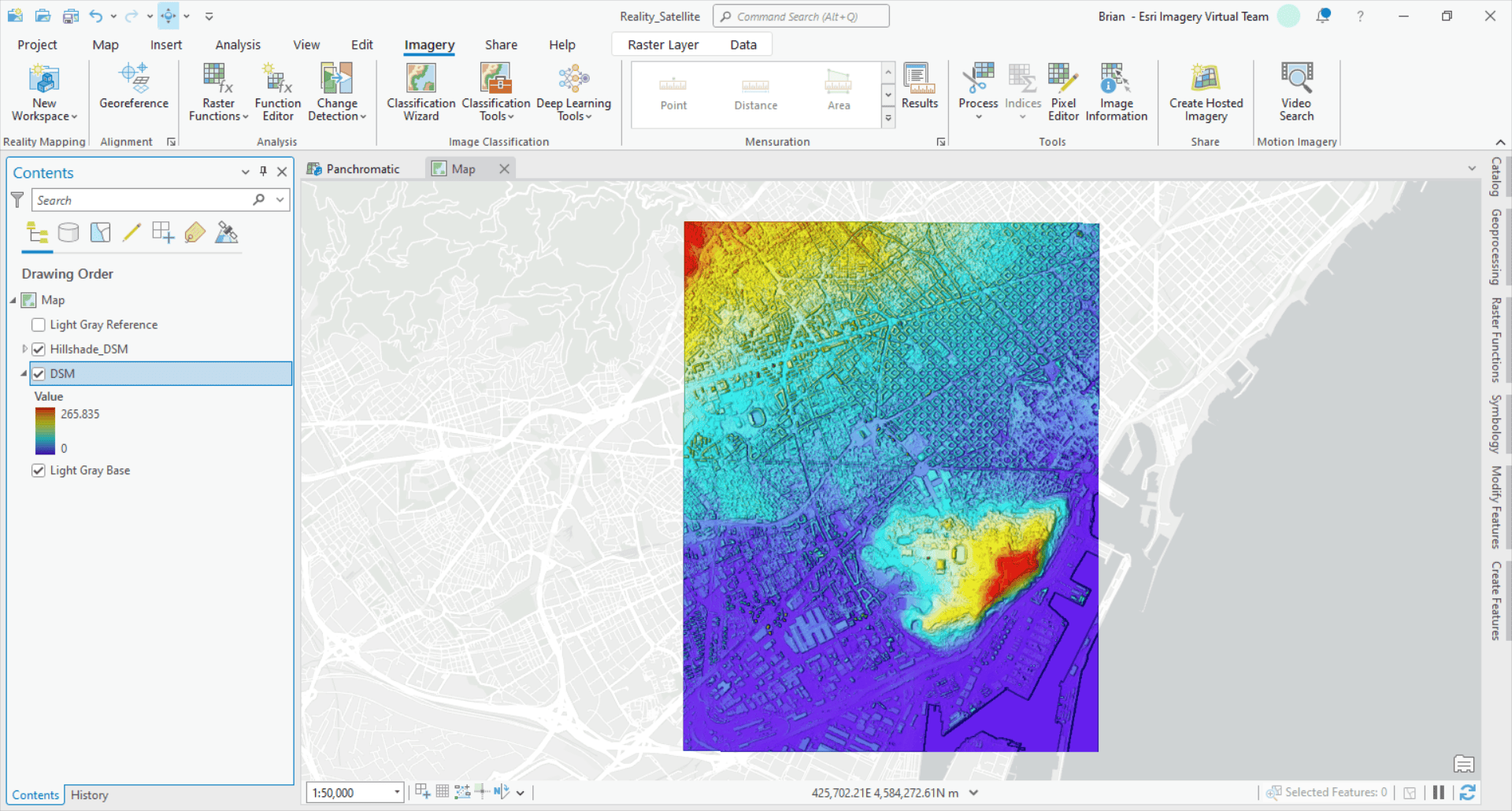Open the Function Editor

(277, 91)
